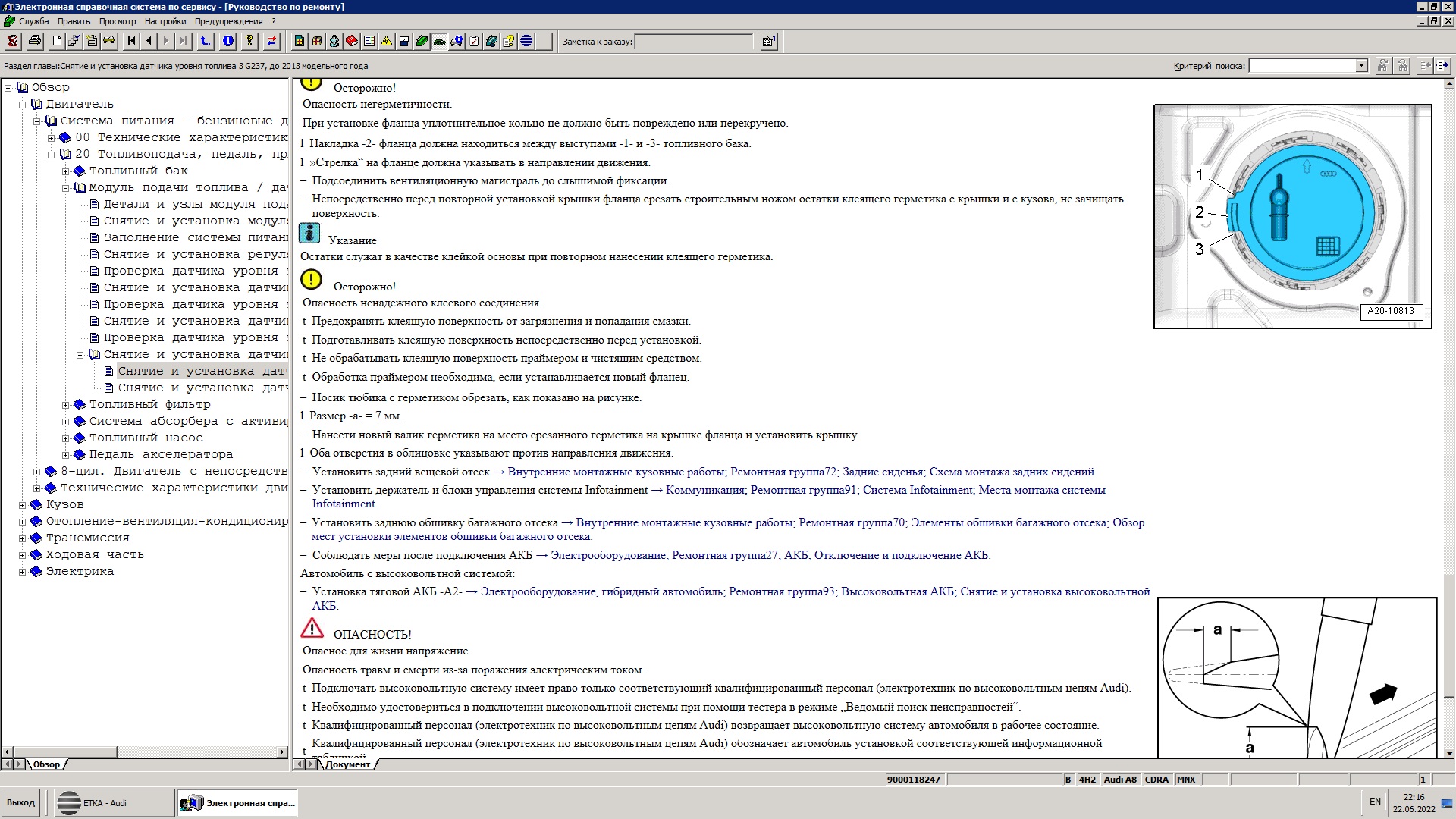Image resolution: width=1456 pixels, height=819 pixels.
Task: Click the previous page arrow icon
Action: 149,42
